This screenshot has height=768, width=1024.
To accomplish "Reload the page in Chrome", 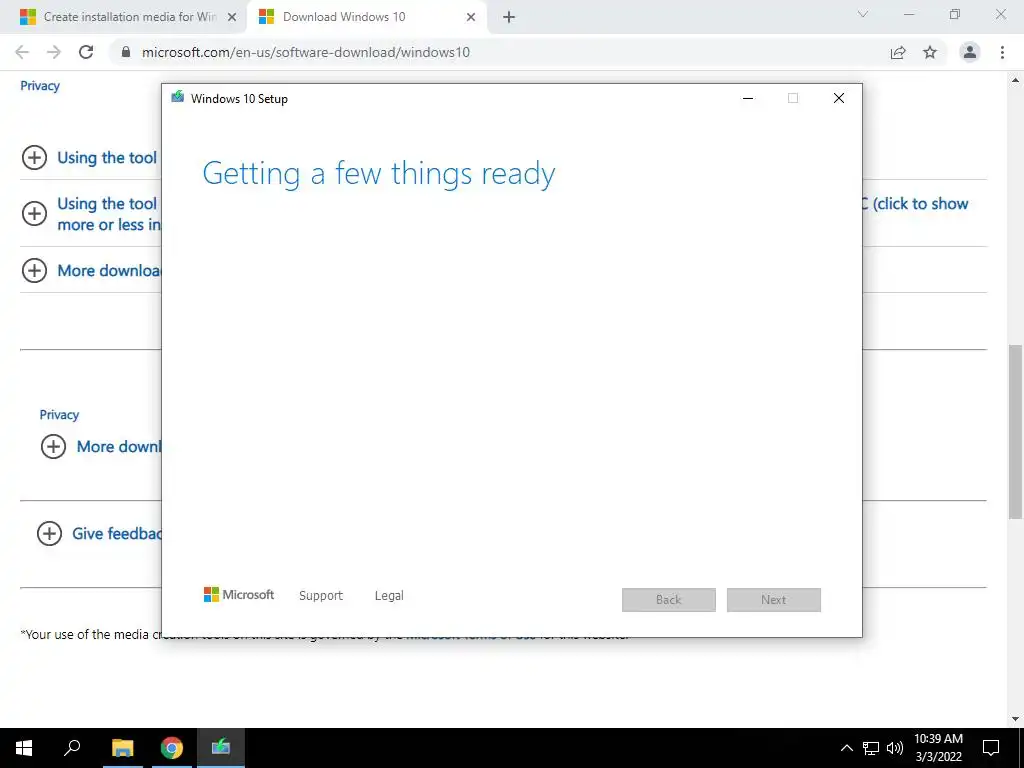I will pos(86,52).
